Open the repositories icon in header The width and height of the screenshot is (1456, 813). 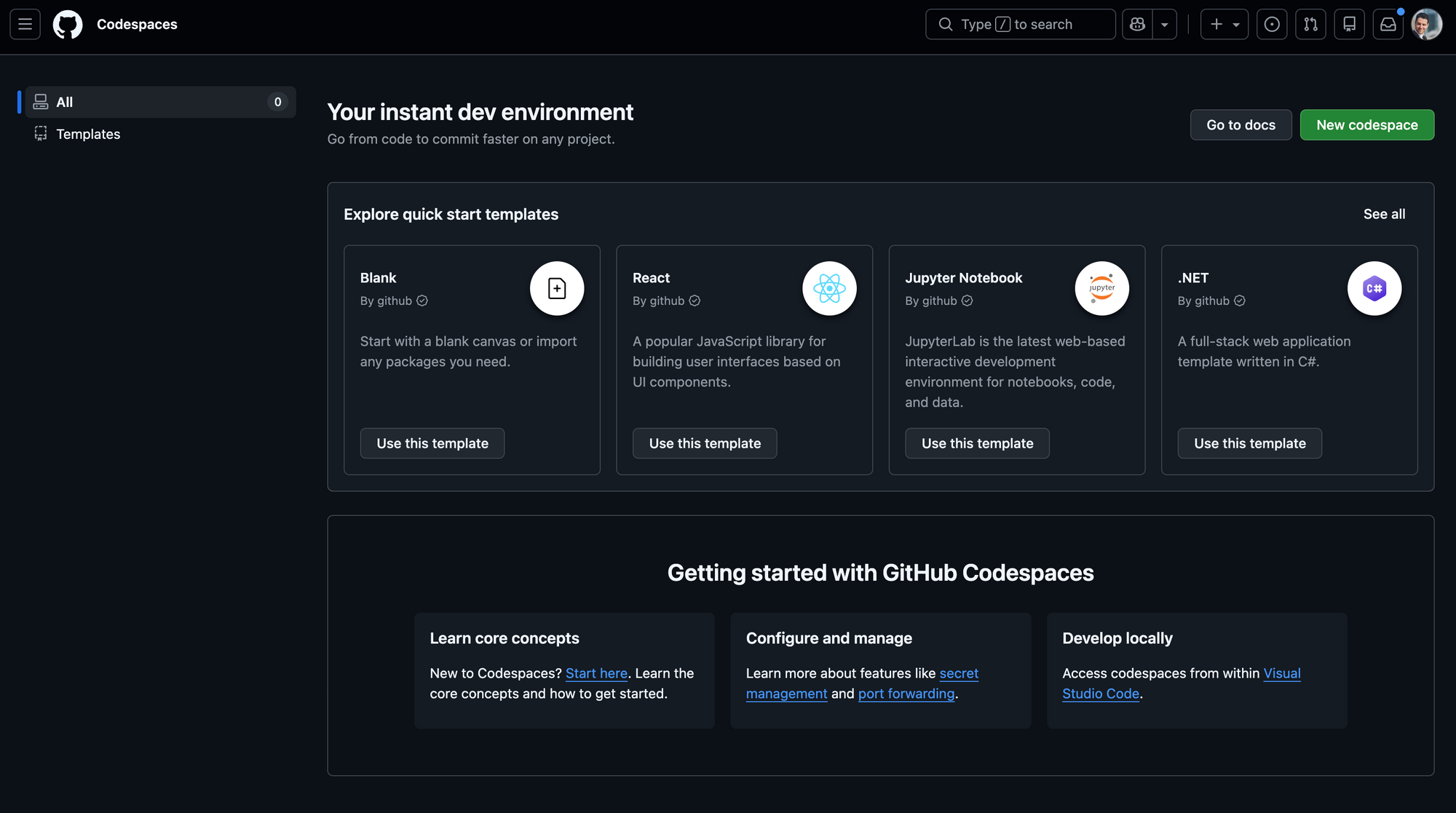pyautogui.click(x=1349, y=24)
